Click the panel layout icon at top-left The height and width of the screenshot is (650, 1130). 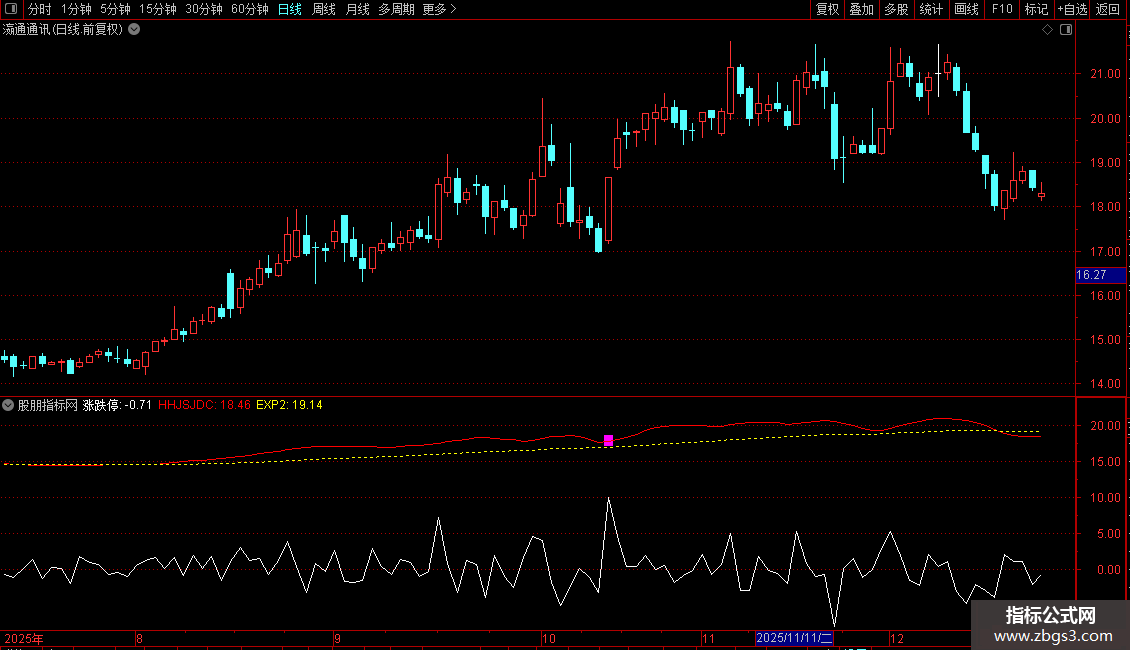(11, 9)
